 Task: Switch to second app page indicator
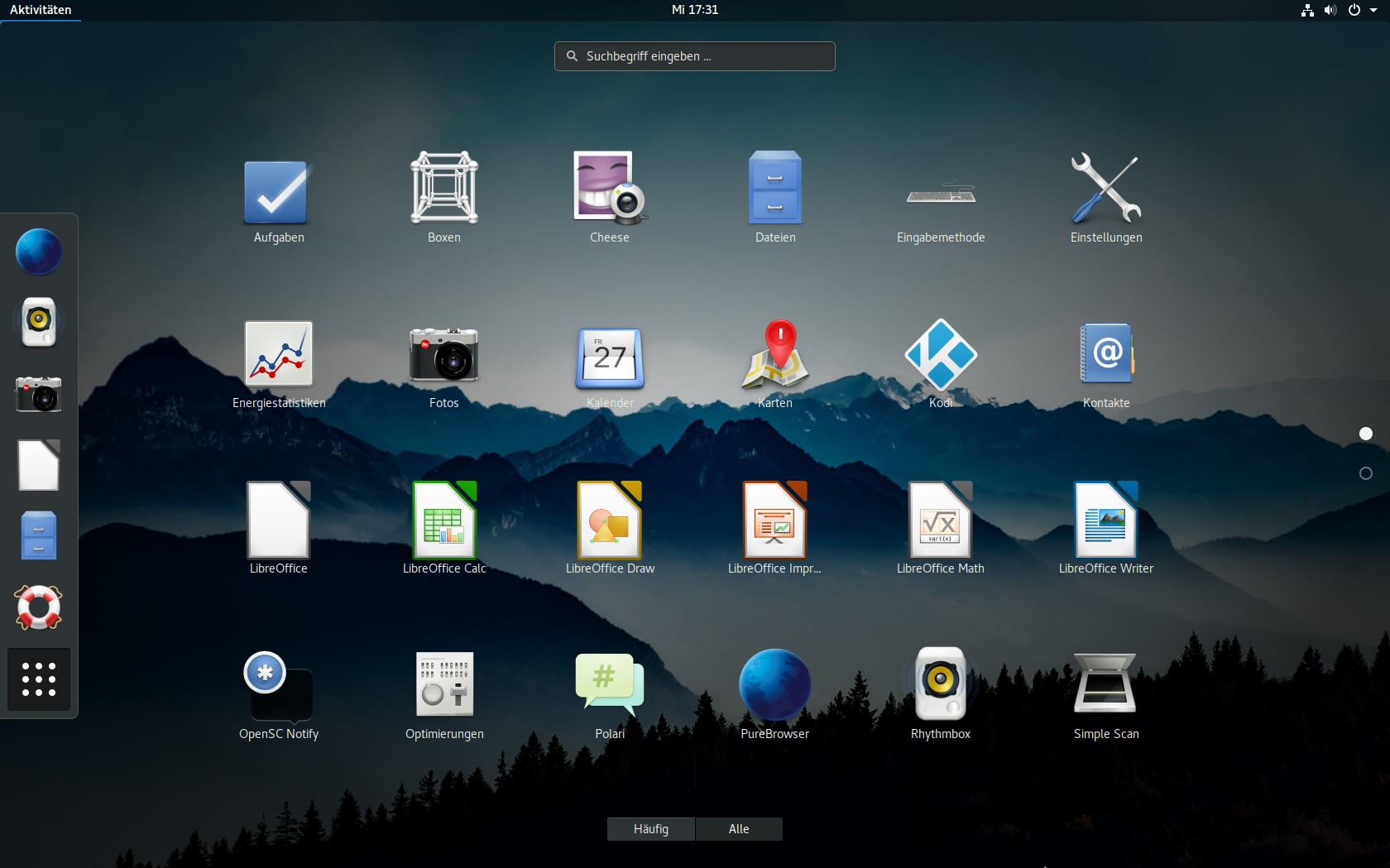[1366, 473]
